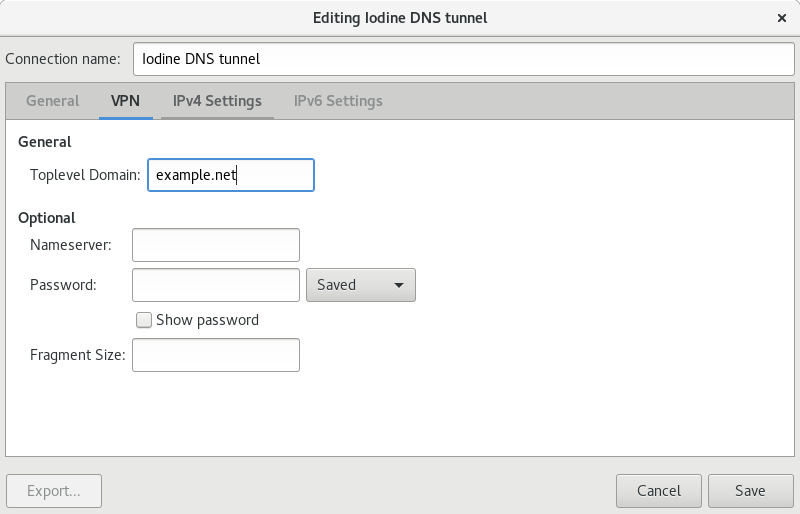The image size is (800, 514).
Task: Go to the IPv6 Settings tab
Action: [x=338, y=101]
